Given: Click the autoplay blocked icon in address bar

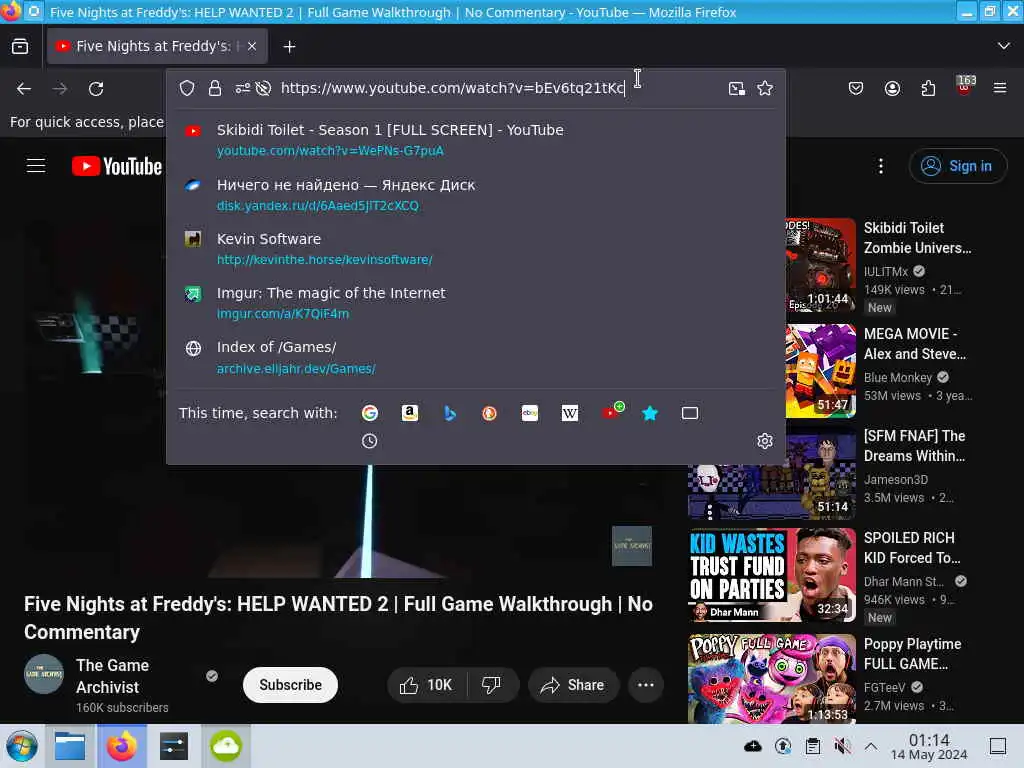Looking at the screenshot, I should pos(263,88).
